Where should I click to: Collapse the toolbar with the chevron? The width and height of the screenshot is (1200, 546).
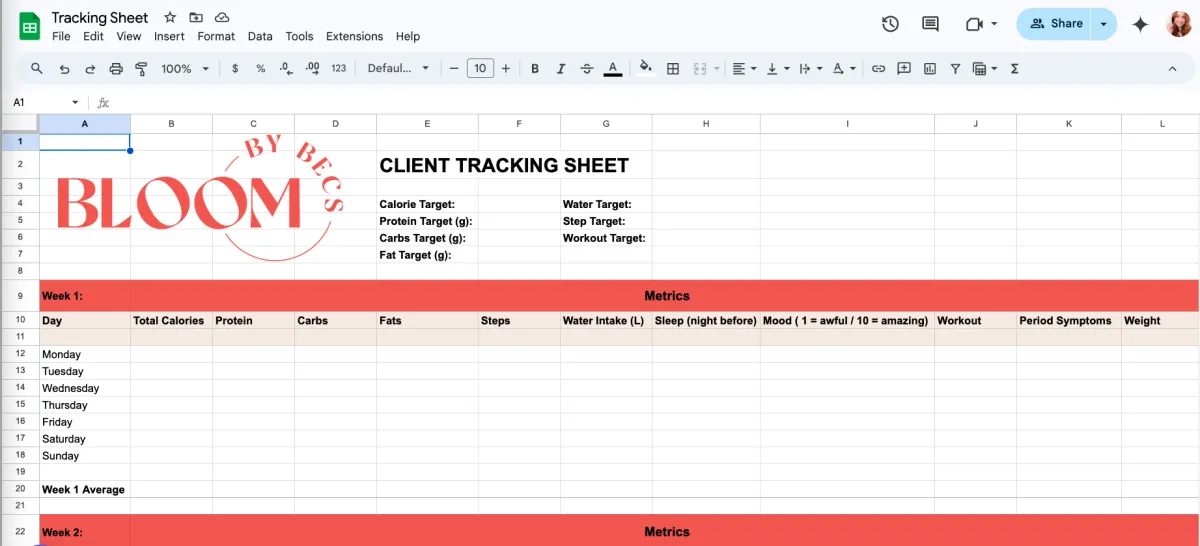1173,69
